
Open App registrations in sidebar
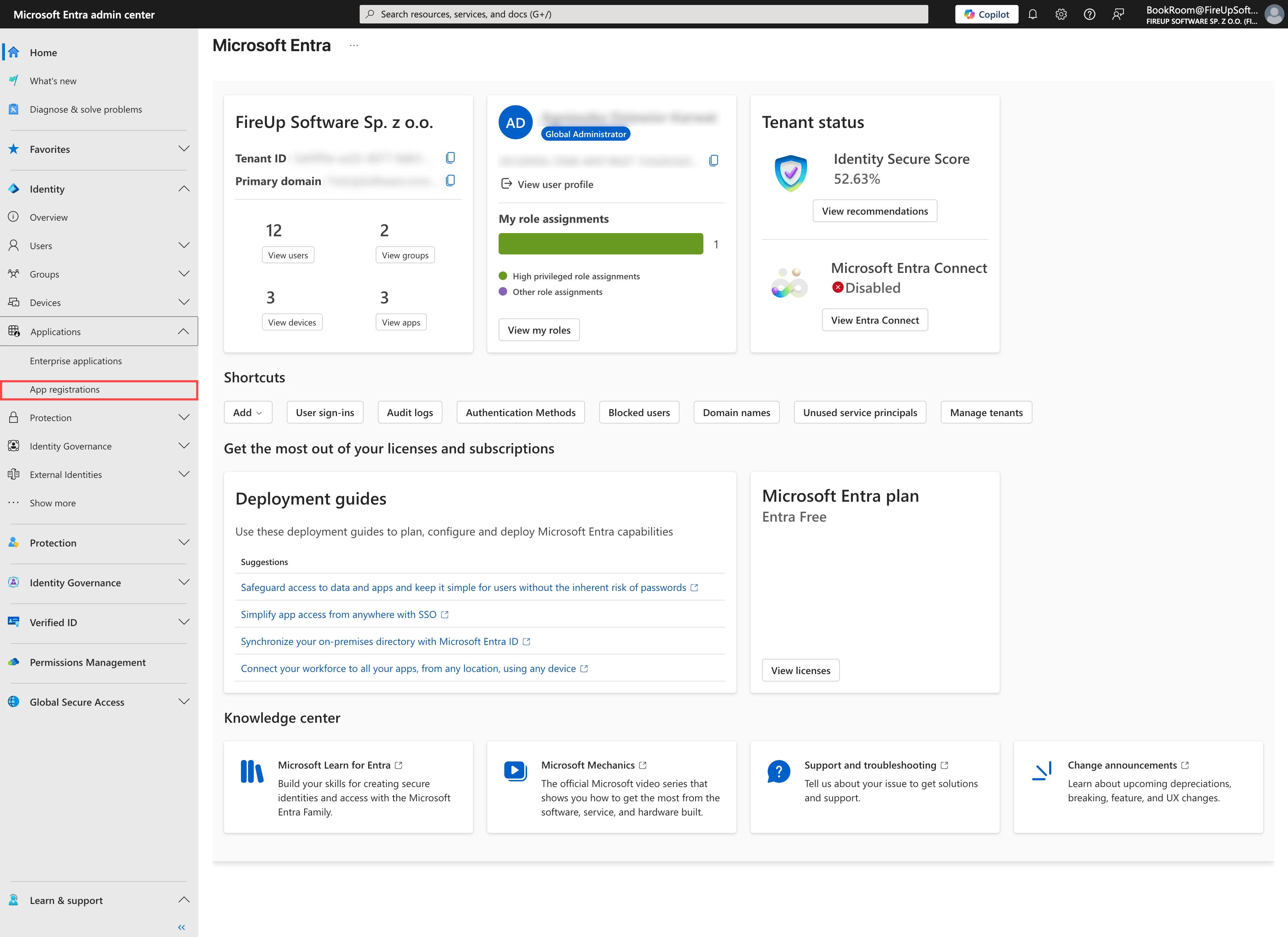[100, 389]
